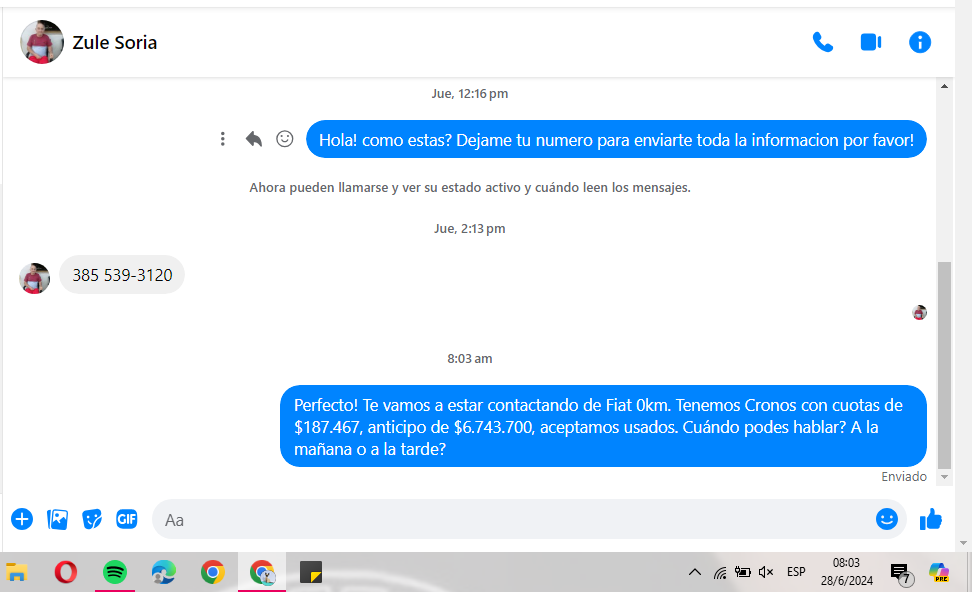Click the 8:03 am timestamp
The width and height of the screenshot is (972, 592).
470,359
